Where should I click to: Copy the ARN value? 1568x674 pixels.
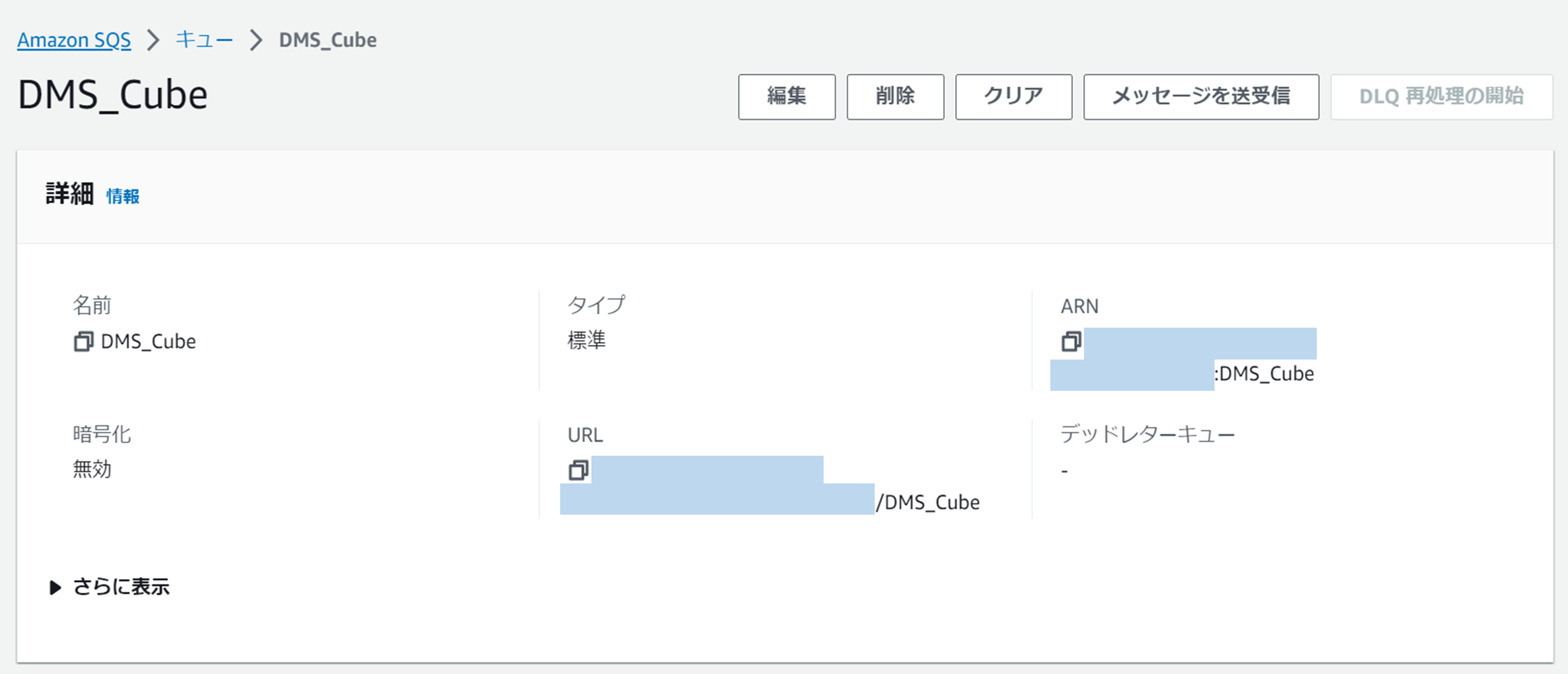pyautogui.click(x=1071, y=342)
